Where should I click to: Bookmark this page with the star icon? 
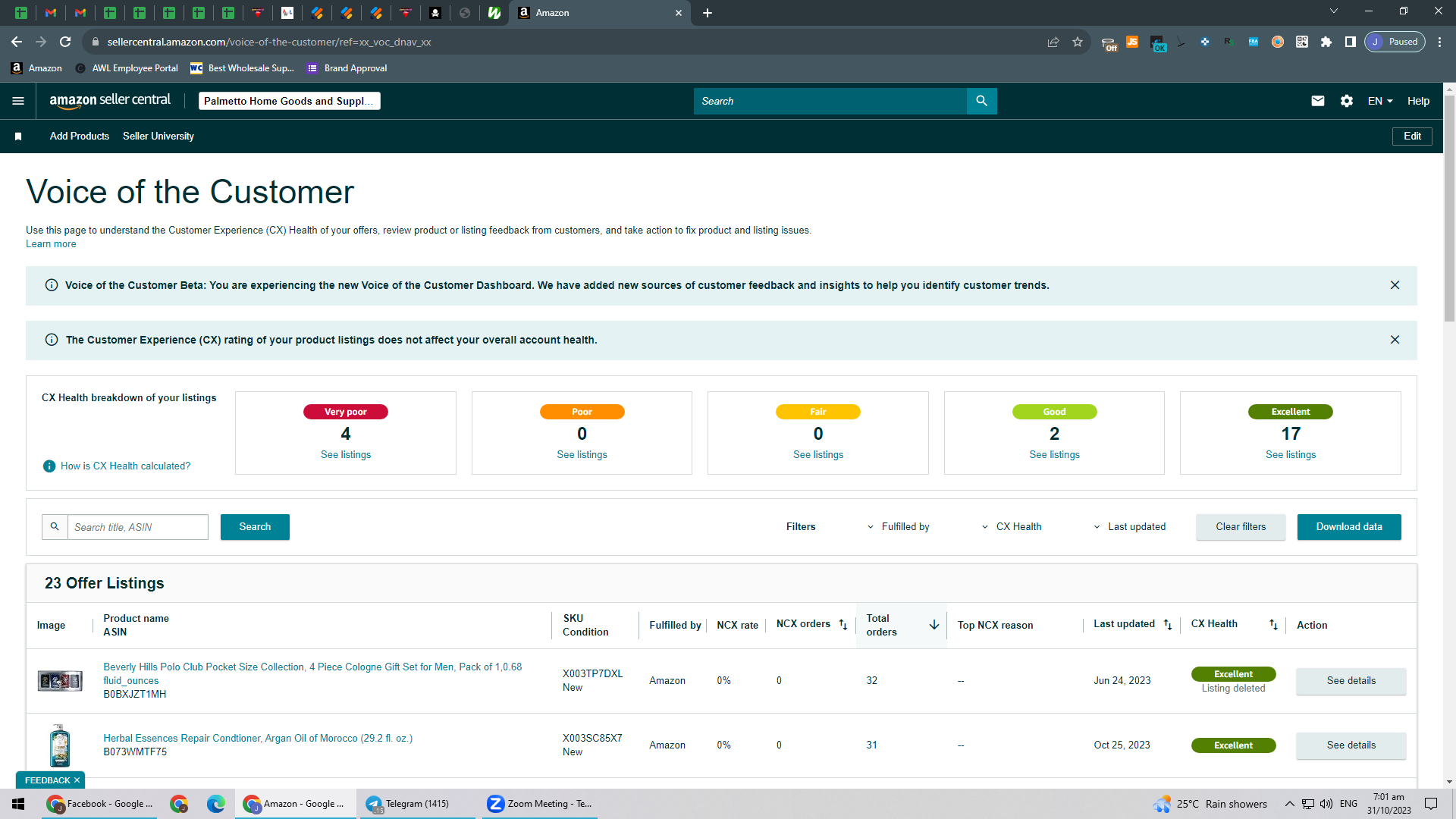click(x=1078, y=42)
